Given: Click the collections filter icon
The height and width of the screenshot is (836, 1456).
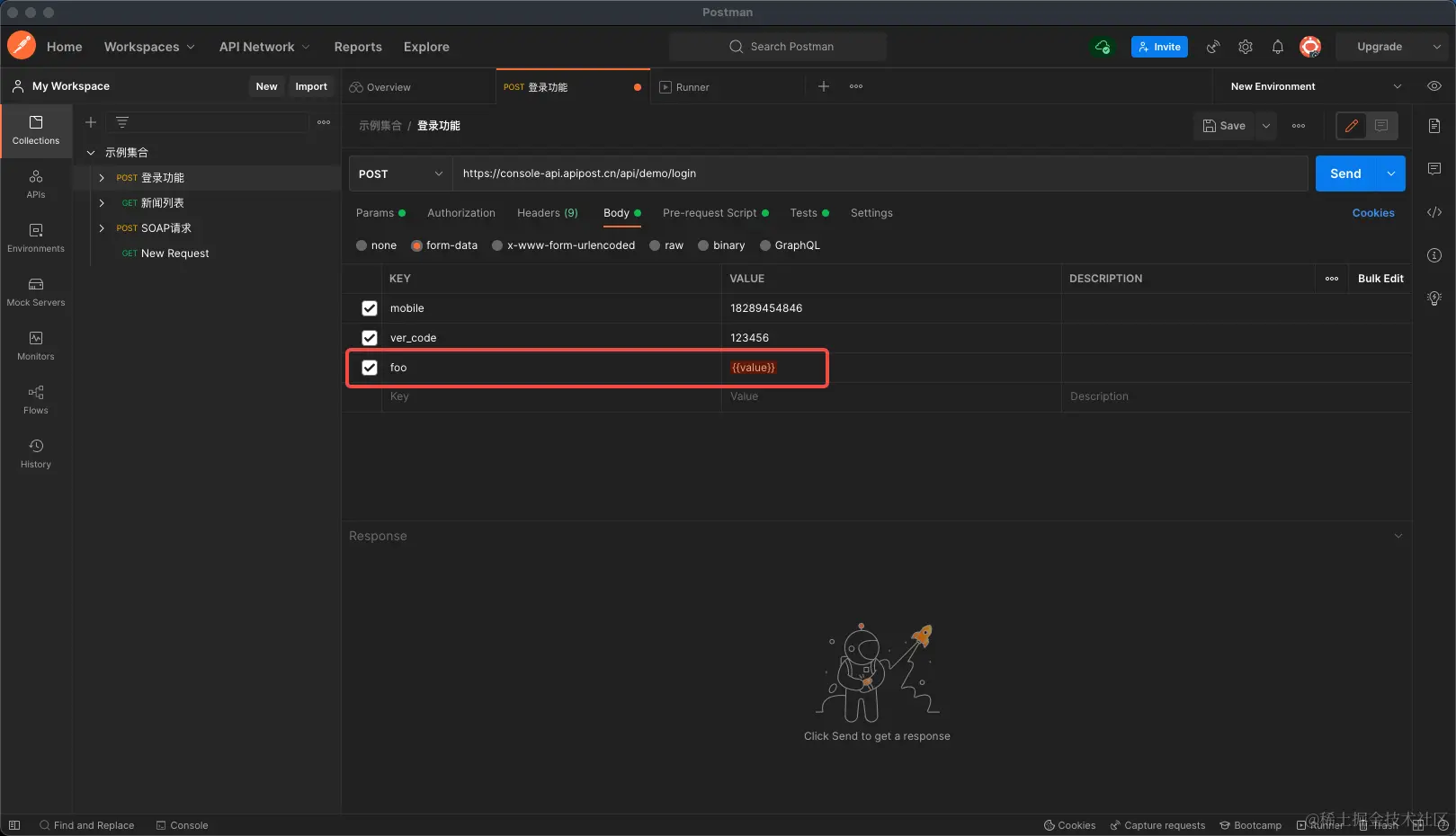Looking at the screenshot, I should (122, 122).
